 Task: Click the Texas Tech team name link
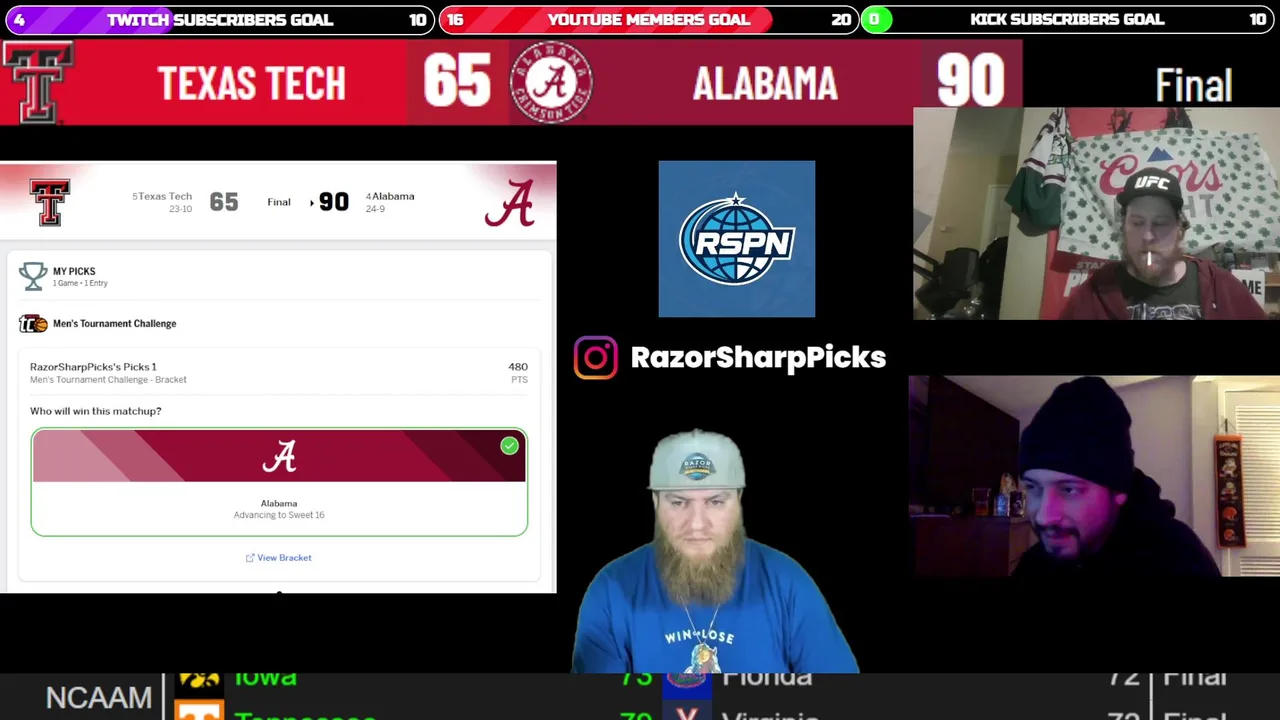(165, 196)
